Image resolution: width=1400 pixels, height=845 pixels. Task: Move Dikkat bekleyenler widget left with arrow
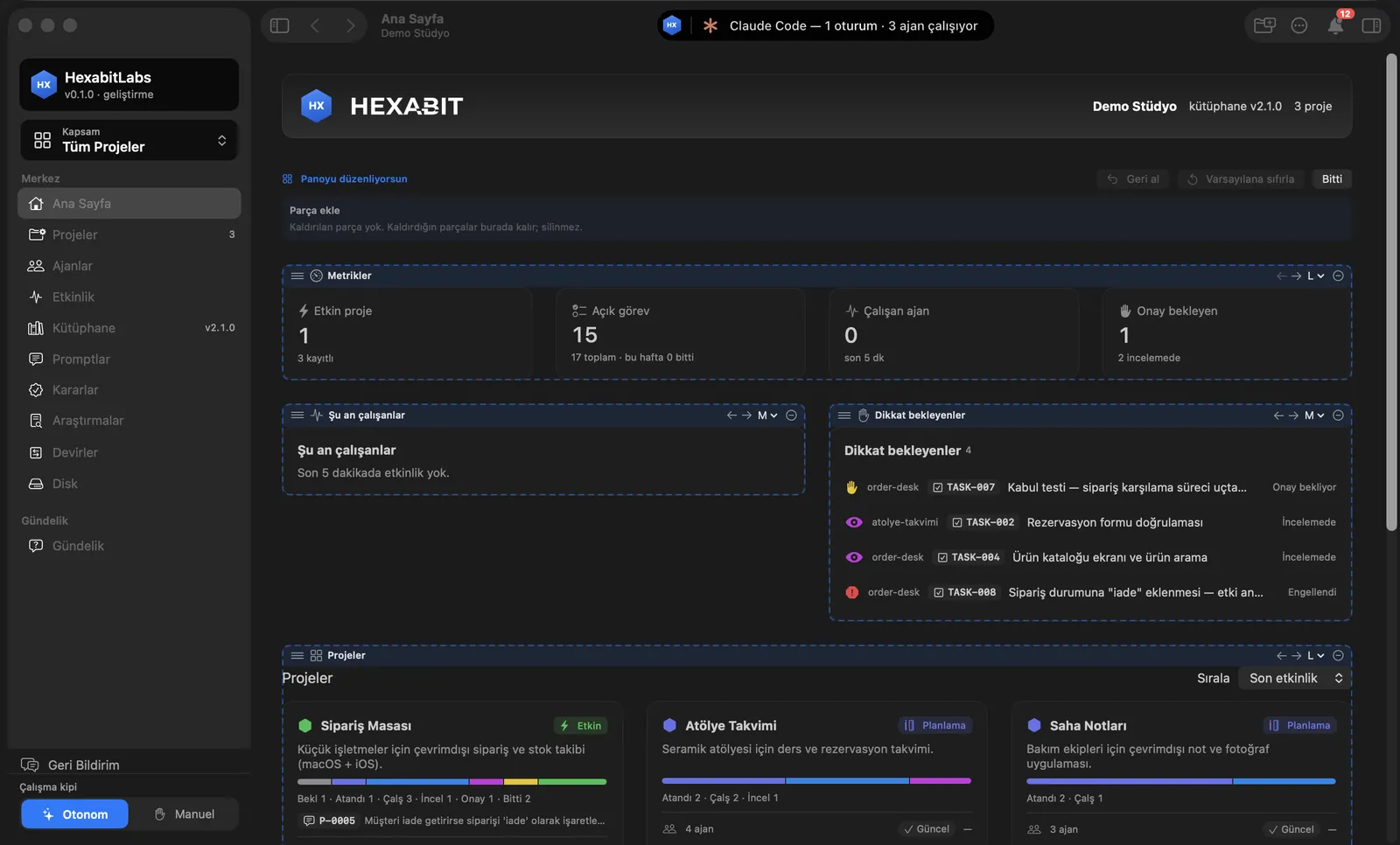pos(1278,416)
